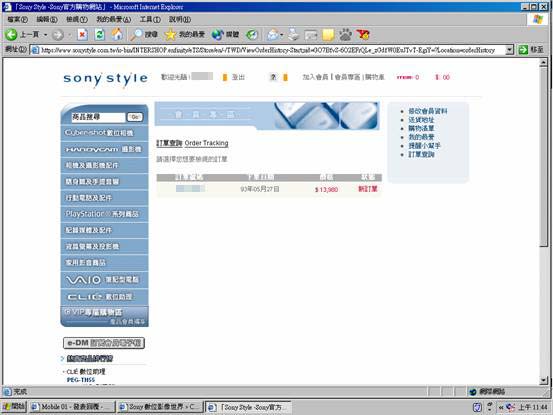Switch to the Sony digital imaging taskbar window
The width and height of the screenshot is (553, 415).
tap(160, 407)
